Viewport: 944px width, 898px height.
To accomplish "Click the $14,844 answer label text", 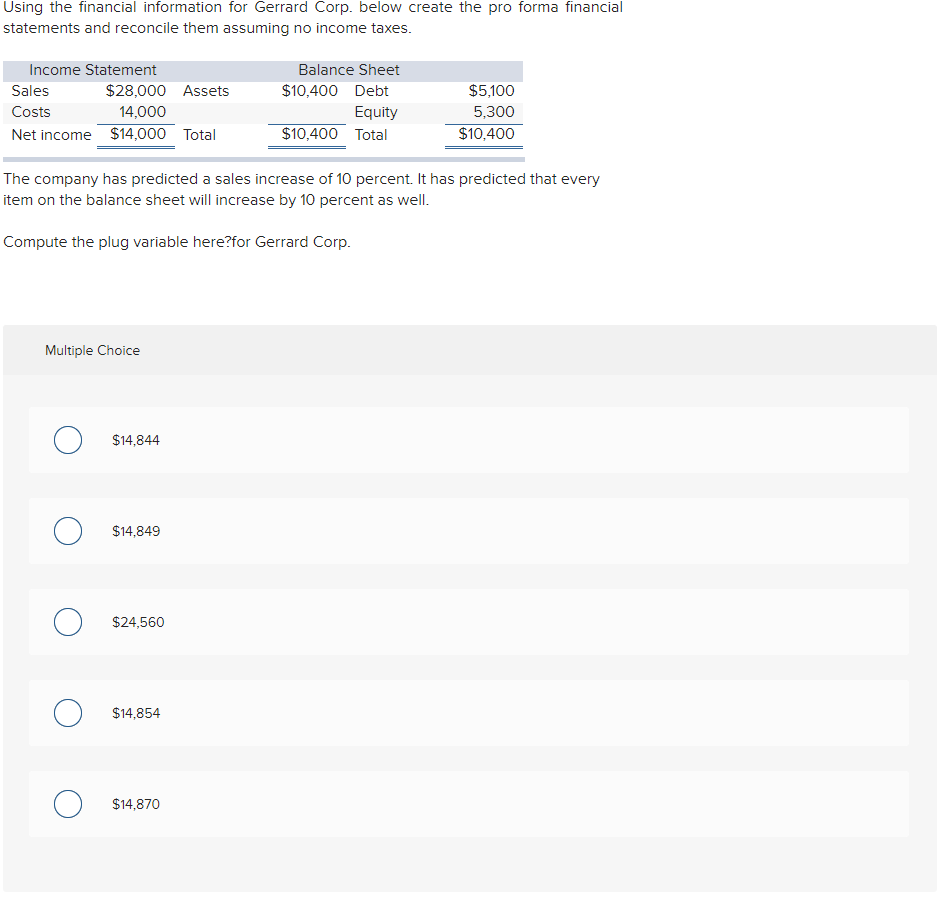I will (136, 440).
